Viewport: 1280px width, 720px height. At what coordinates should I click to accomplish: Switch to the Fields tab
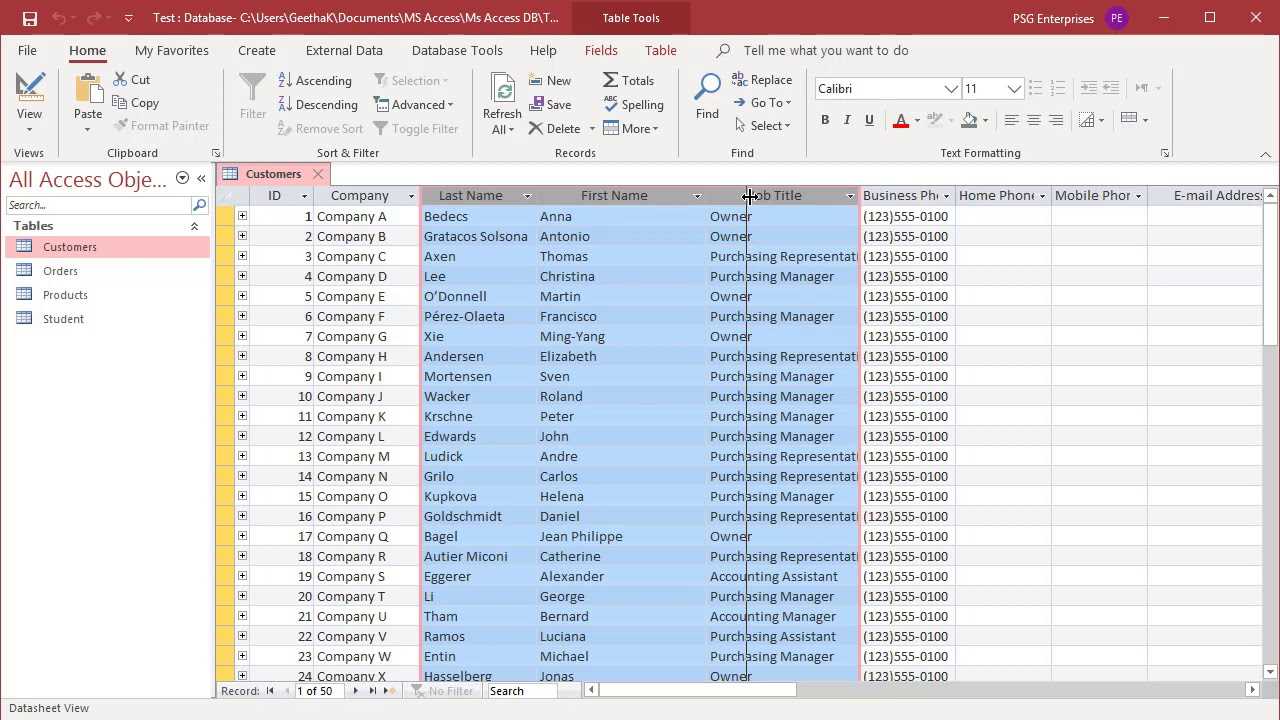(601, 50)
